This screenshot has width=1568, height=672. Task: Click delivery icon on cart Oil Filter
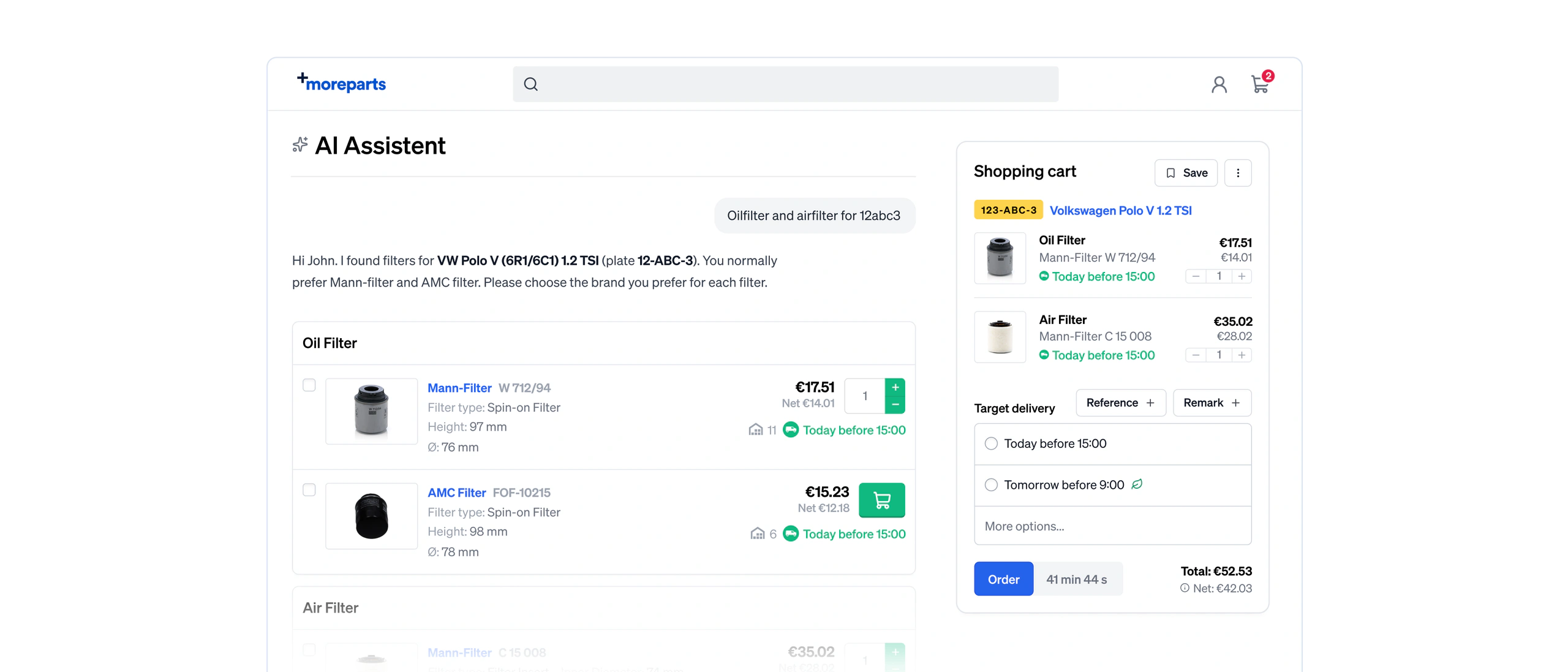click(1044, 276)
